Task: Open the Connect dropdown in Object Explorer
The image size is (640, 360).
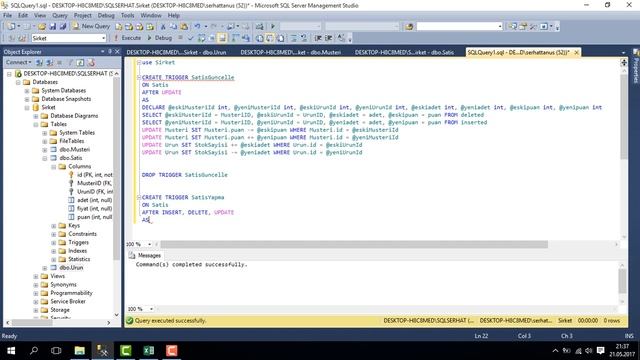Action: [18, 62]
